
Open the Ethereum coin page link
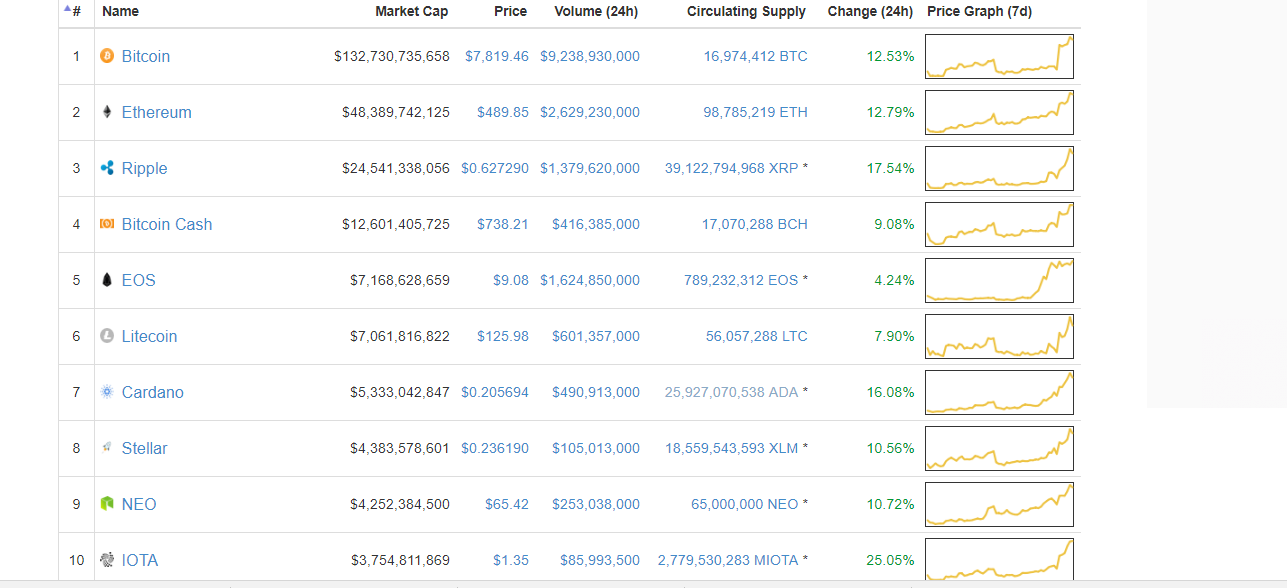point(157,112)
